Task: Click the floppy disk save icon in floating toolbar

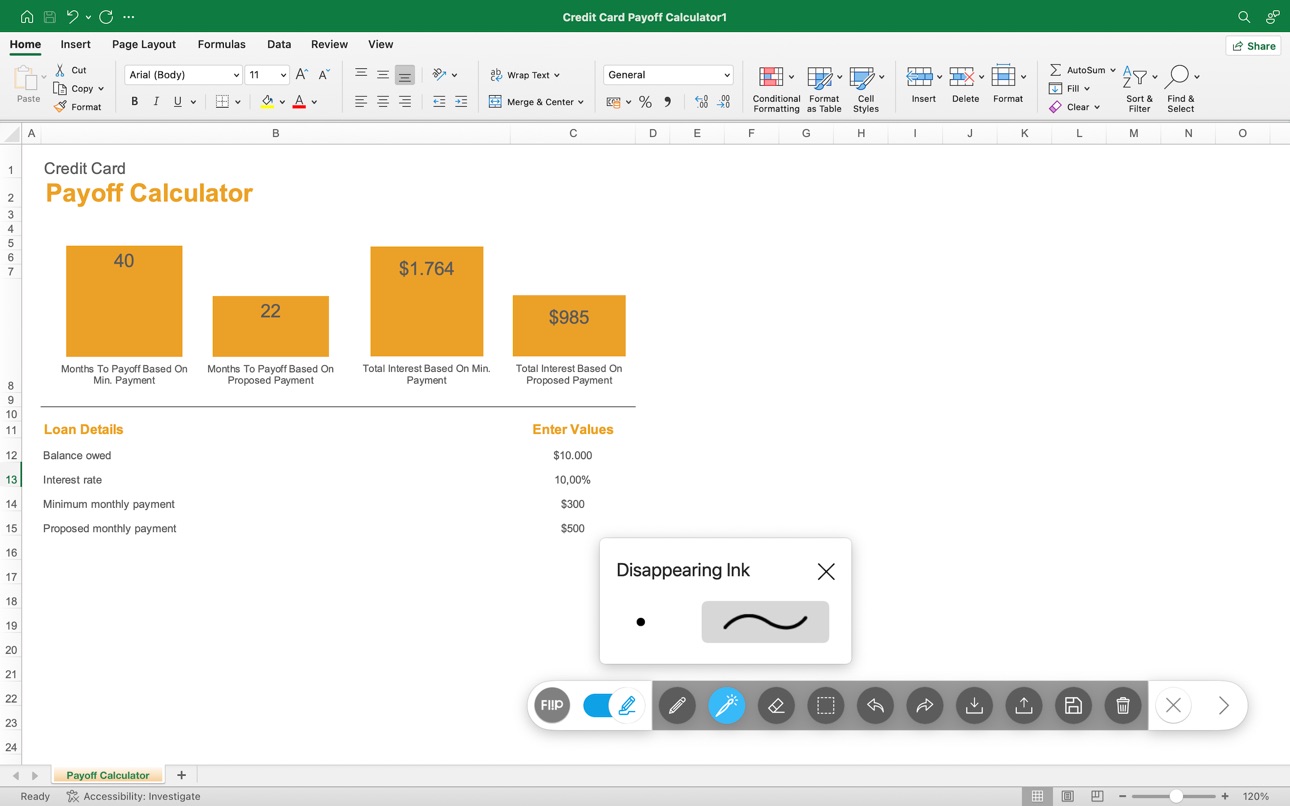Action: pyautogui.click(x=1073, y=706)
